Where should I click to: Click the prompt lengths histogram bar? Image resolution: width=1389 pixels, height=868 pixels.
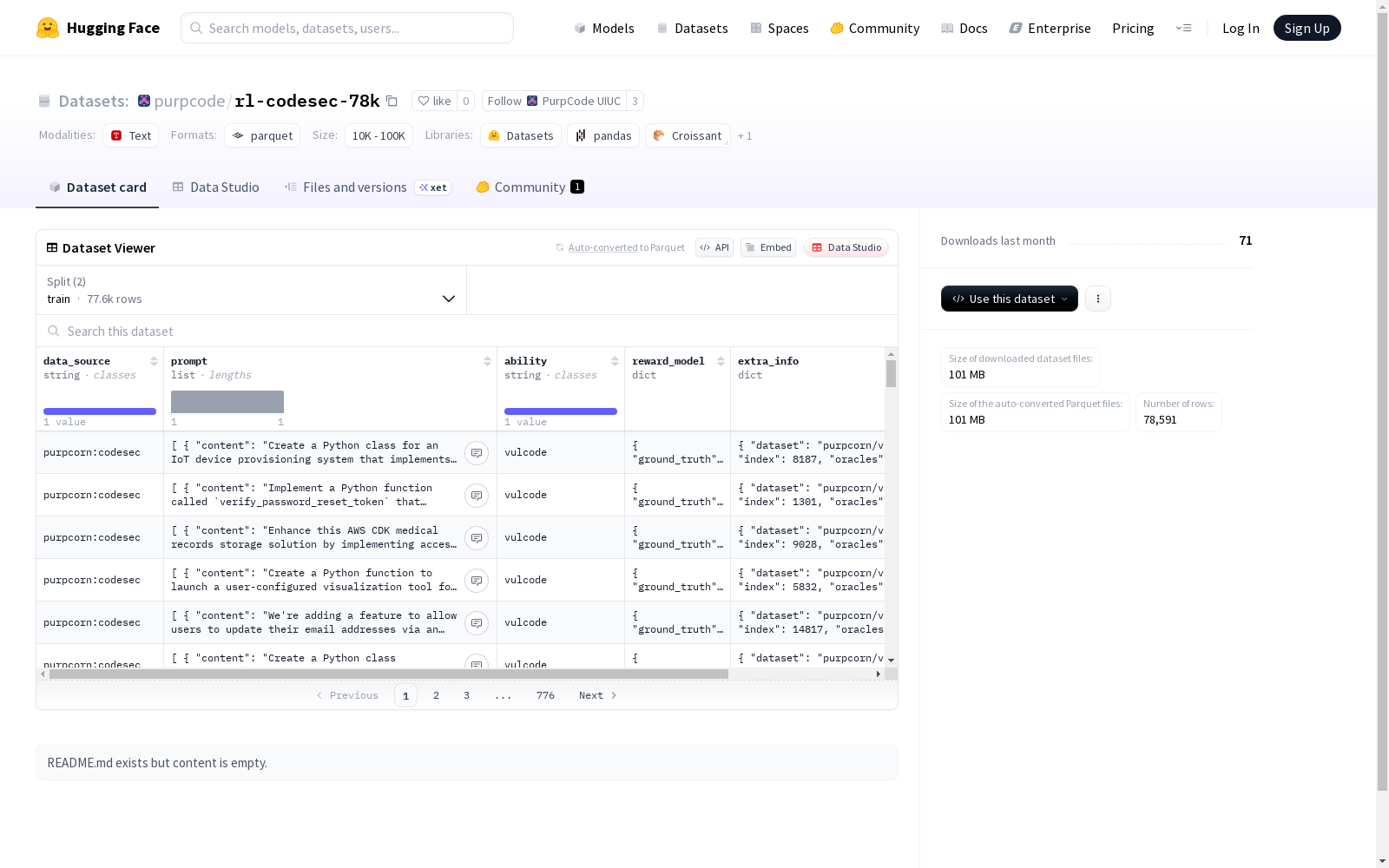[x=227, y=402]
